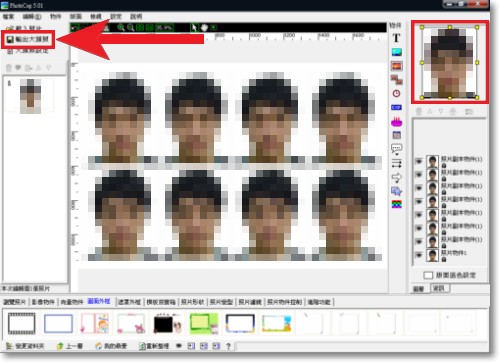Insert a landscape image object icon

click(396, 52)
